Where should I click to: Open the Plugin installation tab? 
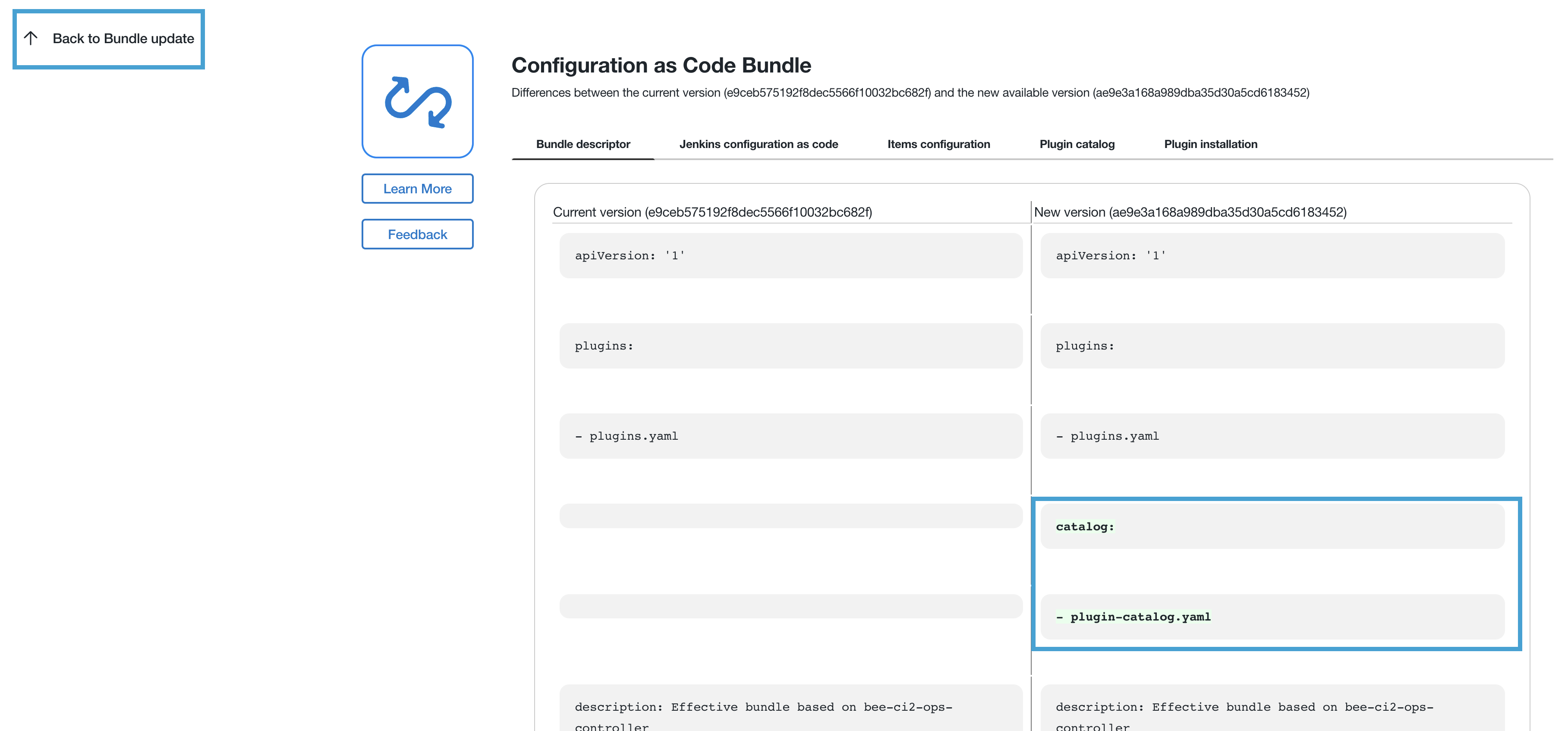1210,144
